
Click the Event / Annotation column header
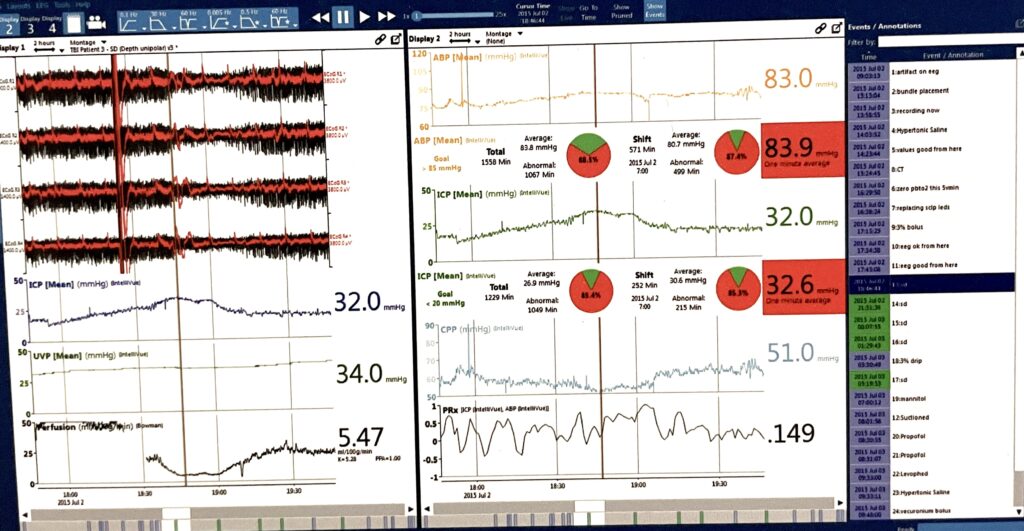tap(953, 56)
